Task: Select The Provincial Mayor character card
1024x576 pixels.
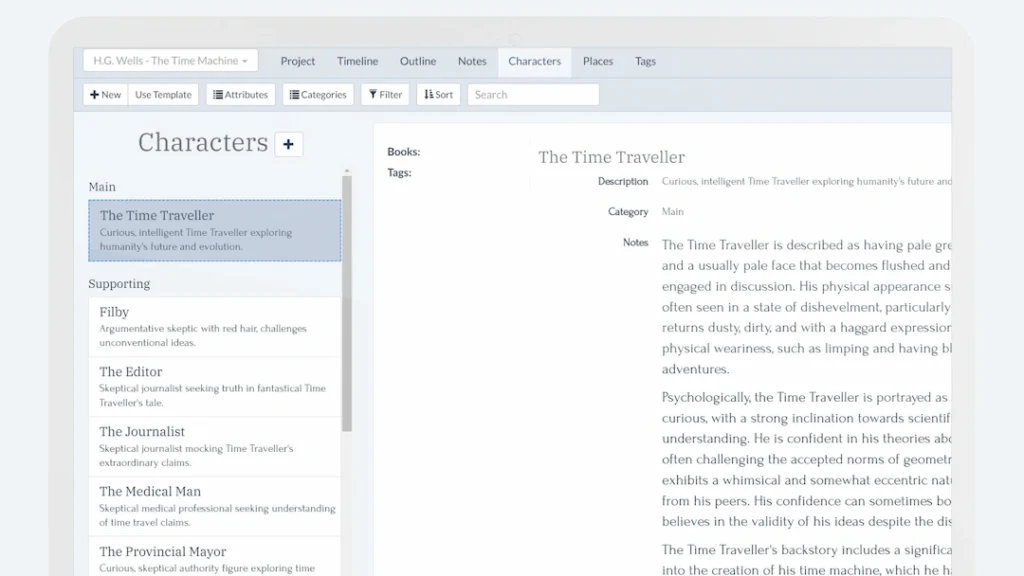Action: tap(215, 557)
